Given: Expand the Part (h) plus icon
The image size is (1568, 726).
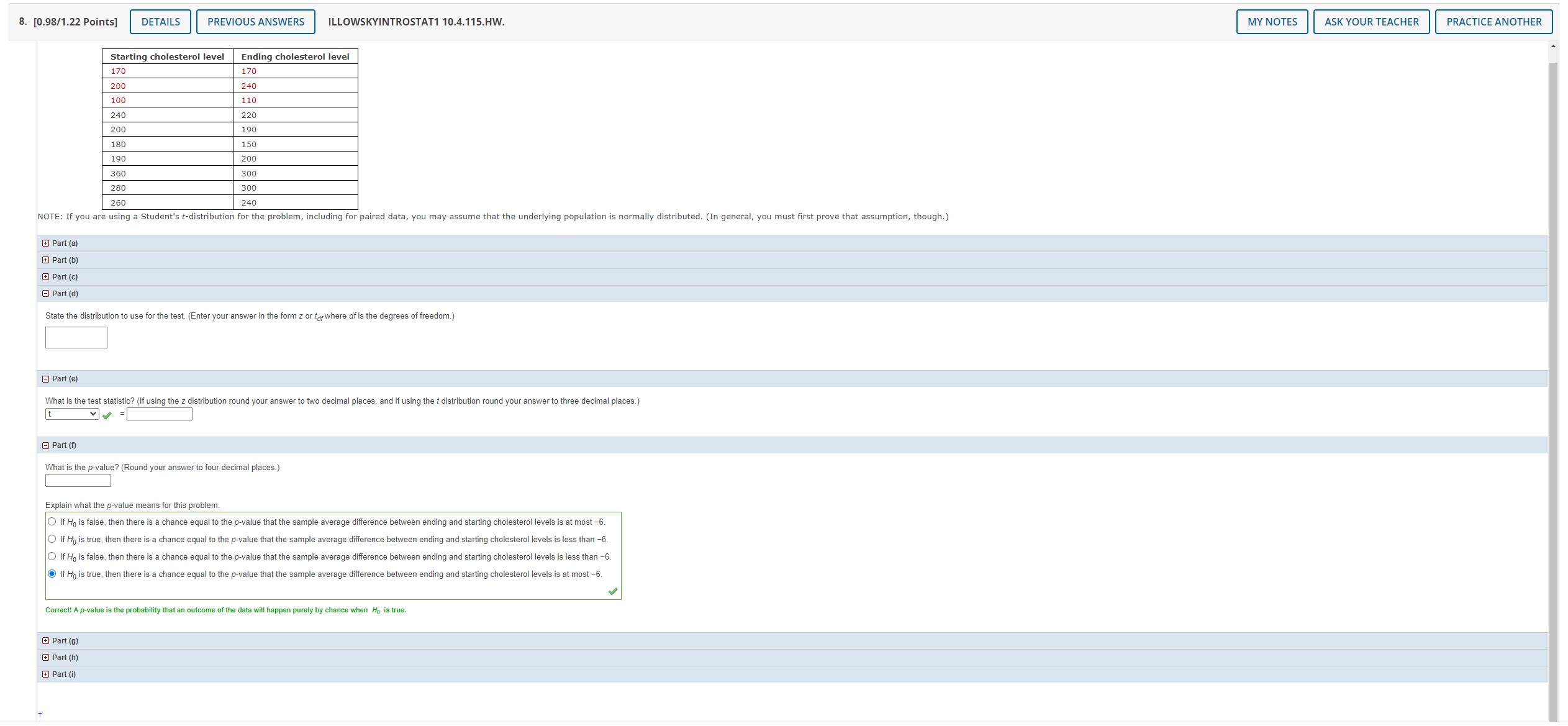Looking at the screenshot, I should point(46,658).
